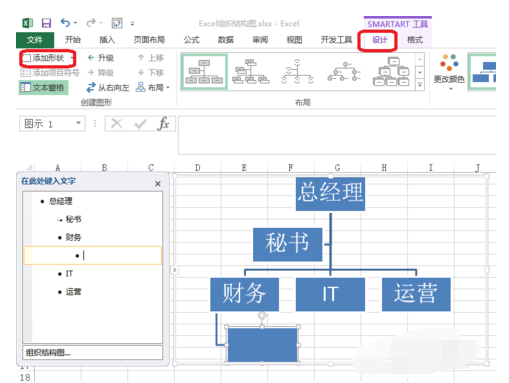
Task: Redo the last undone action
Action: [x=90, y=23]
